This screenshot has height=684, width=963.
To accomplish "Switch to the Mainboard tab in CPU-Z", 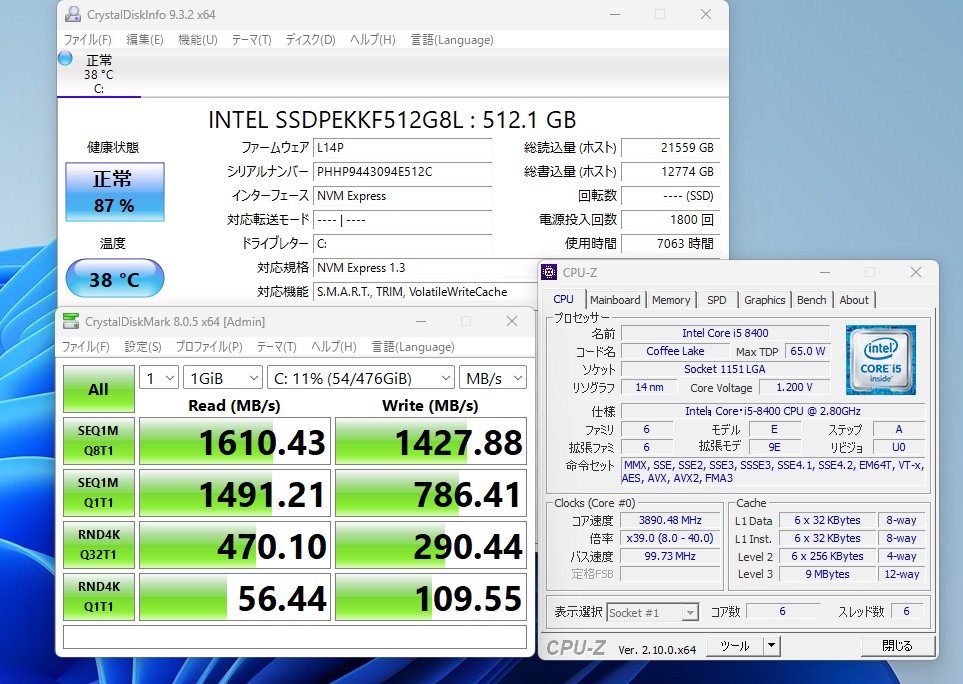I will tap(615, 300).
